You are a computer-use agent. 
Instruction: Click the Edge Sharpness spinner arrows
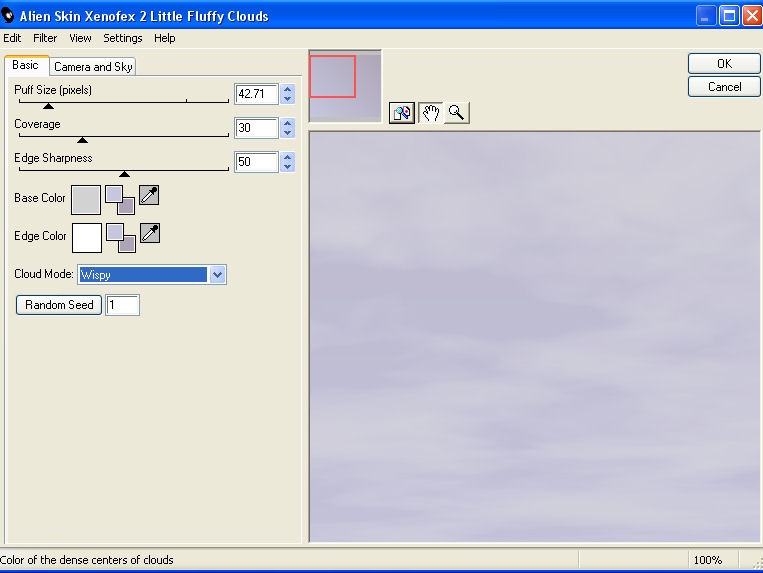point(288,162)
